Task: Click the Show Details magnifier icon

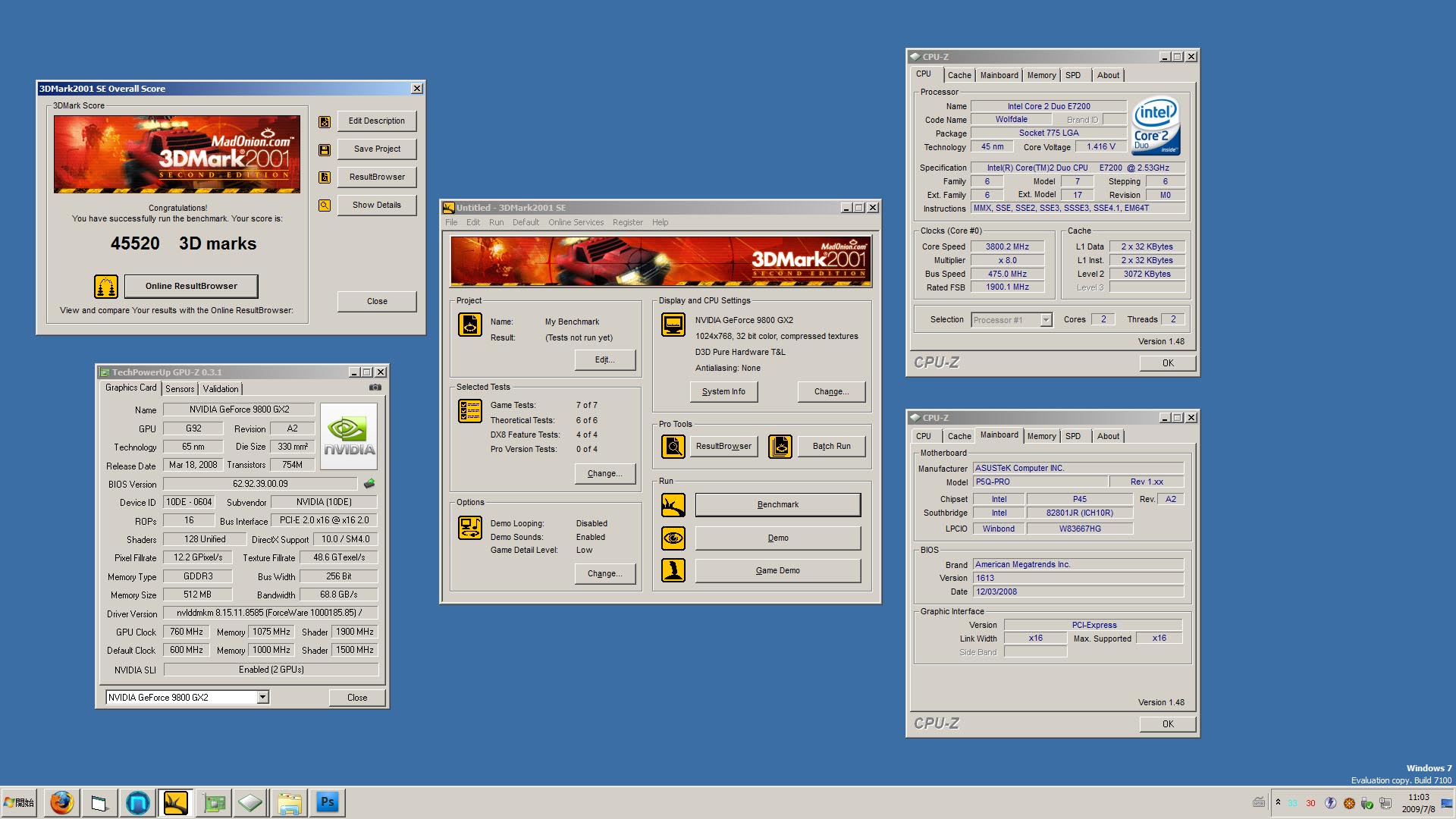Action: (x=325, y=206)
